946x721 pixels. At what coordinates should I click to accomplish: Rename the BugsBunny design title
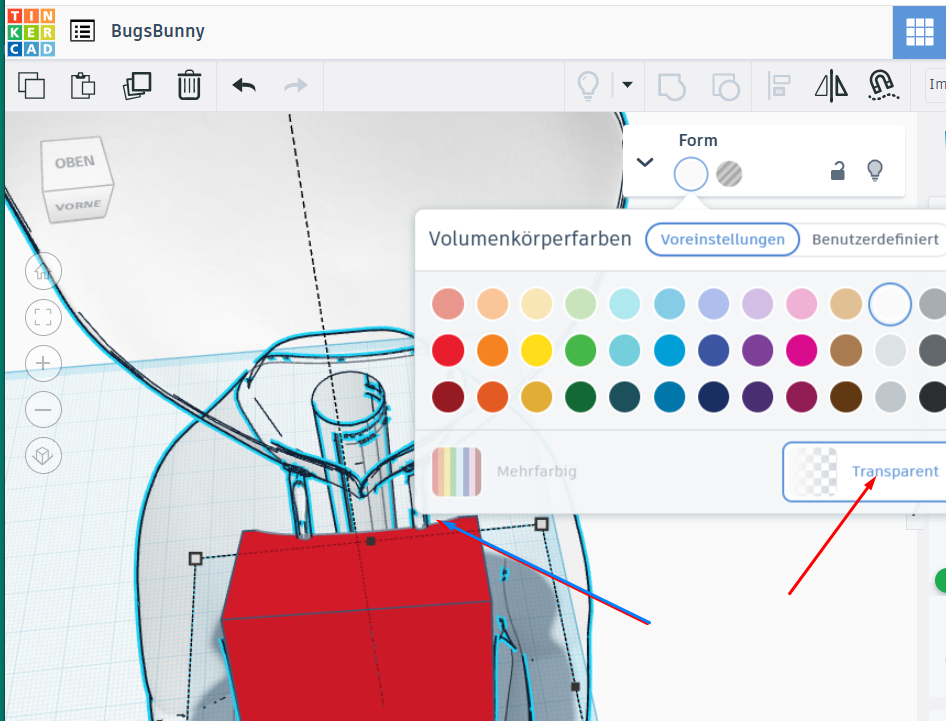pyautogui.click(x=157, y=31)
